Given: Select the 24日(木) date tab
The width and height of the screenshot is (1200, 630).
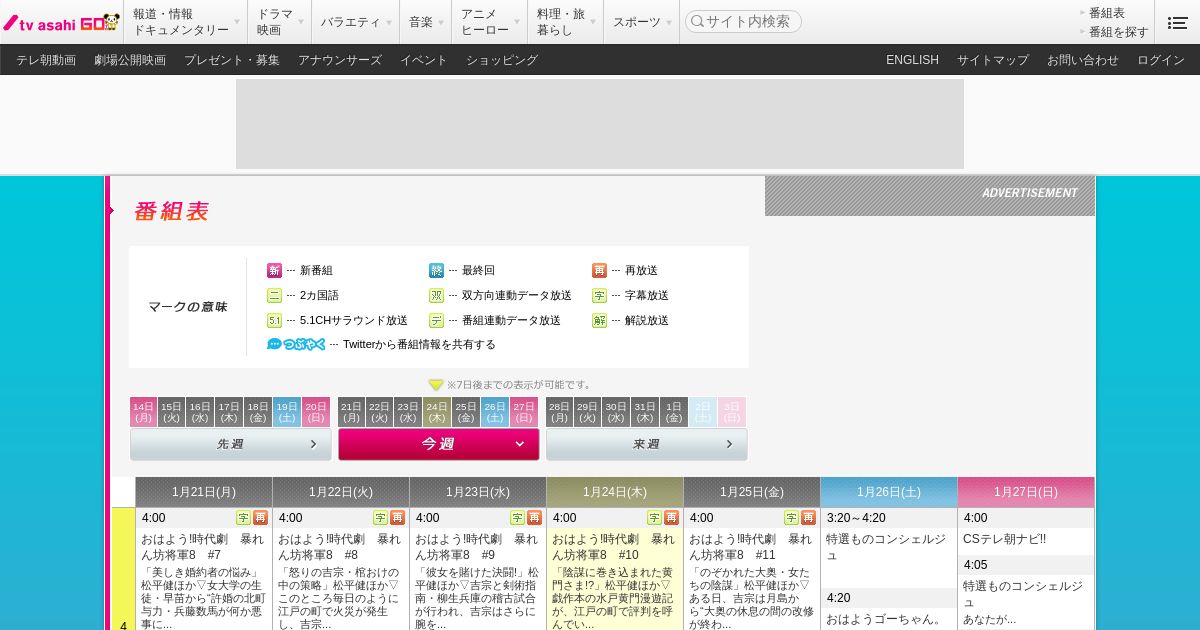Looking at the screenshot, I should click(x=437, y=412).
